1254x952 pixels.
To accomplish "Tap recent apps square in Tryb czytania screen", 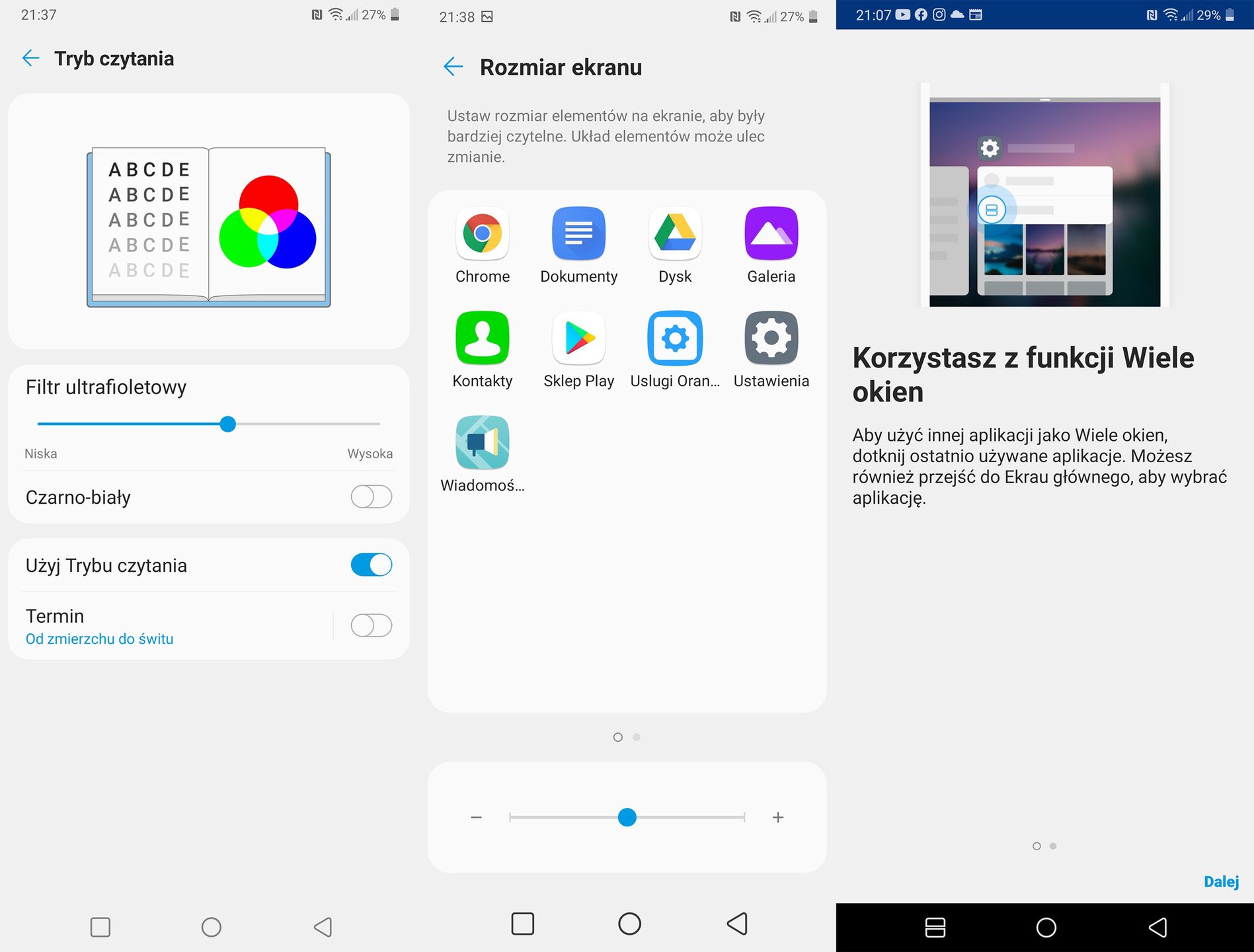I will 100,927.
